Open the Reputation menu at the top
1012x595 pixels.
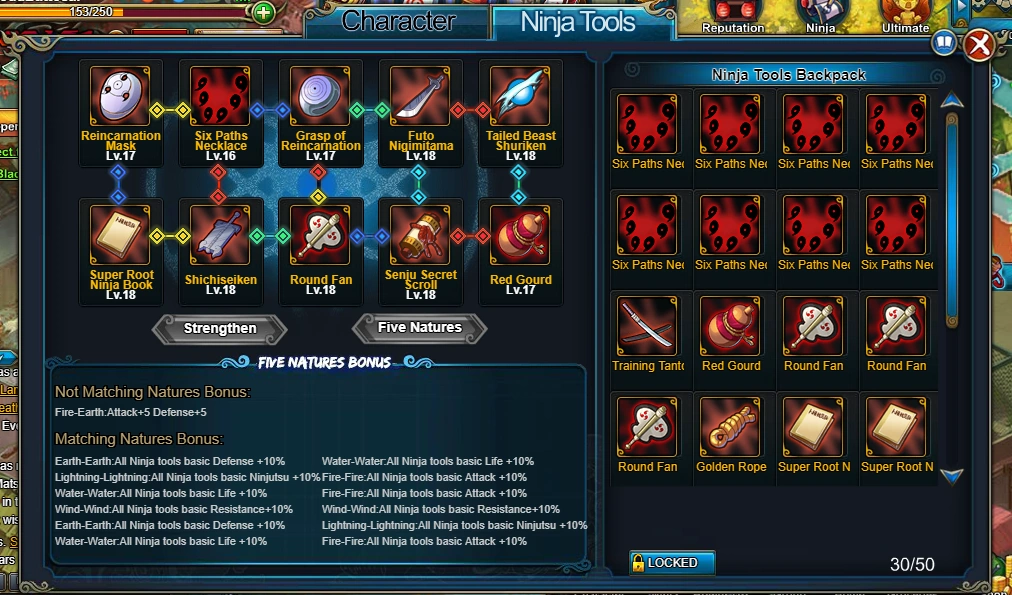click(733, 17)
